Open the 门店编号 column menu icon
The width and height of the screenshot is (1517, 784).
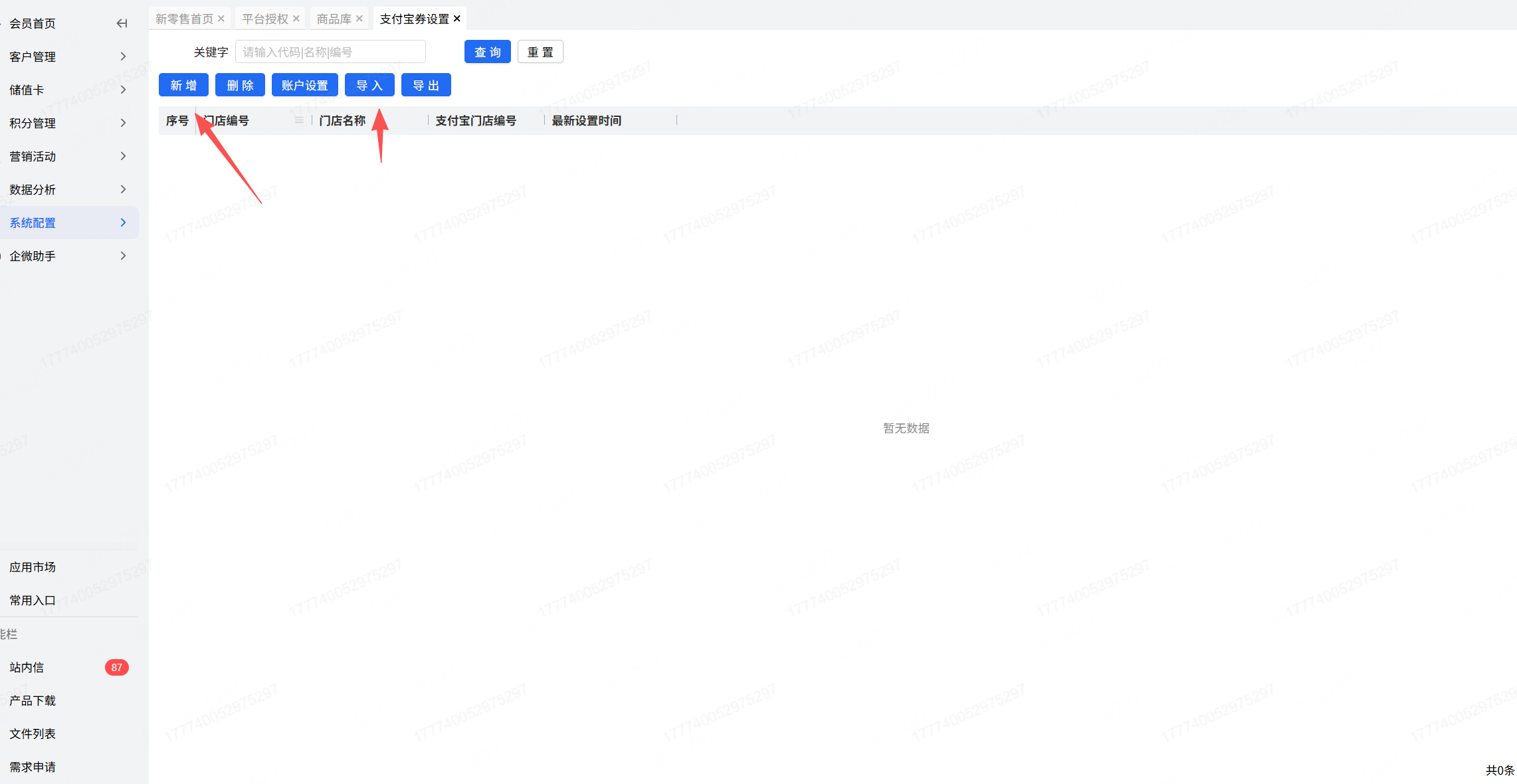(299, 120)
